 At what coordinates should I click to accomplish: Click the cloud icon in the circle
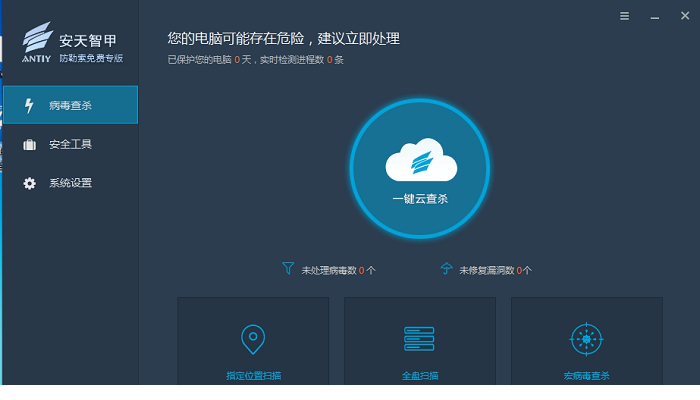pyautogui.click(x=421, y=160)
